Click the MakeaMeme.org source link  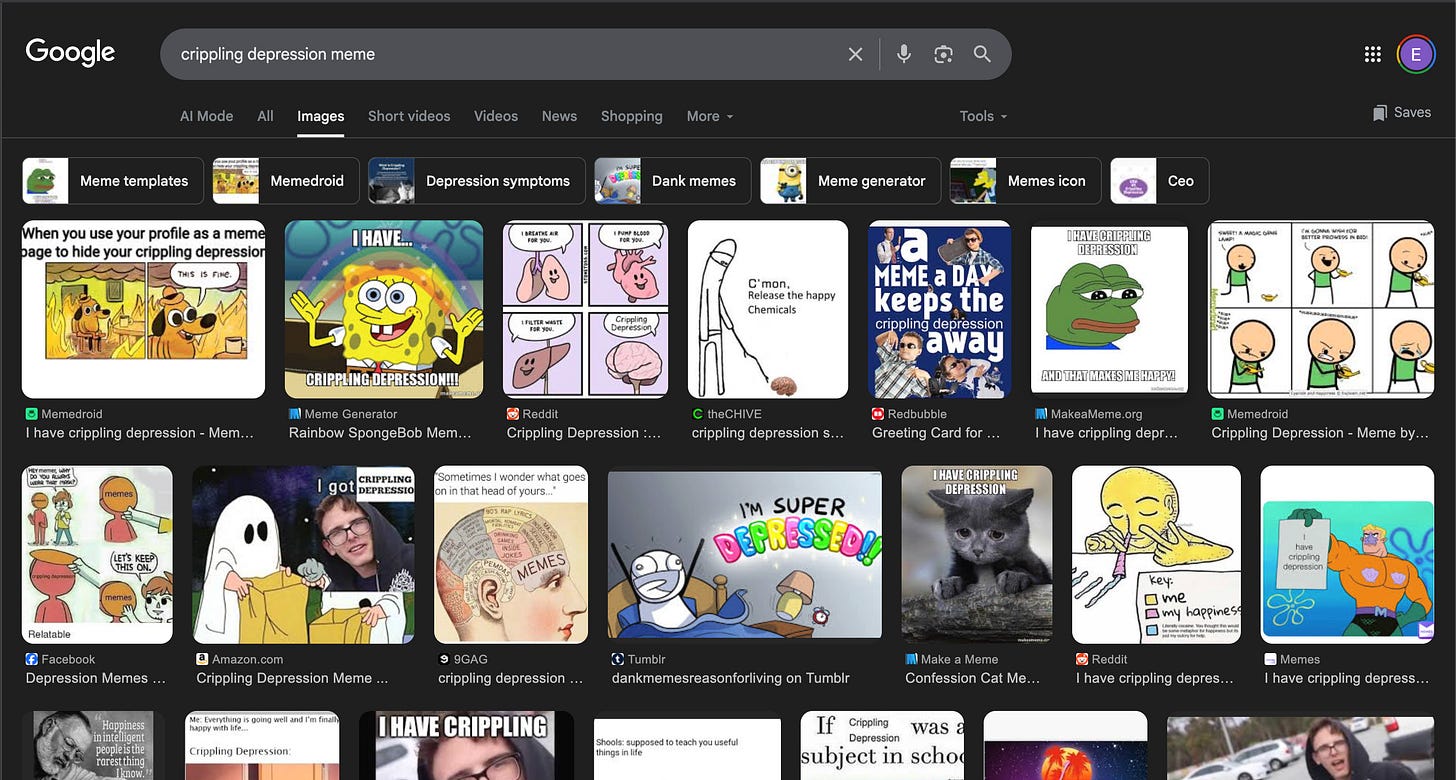[1089, 414]
